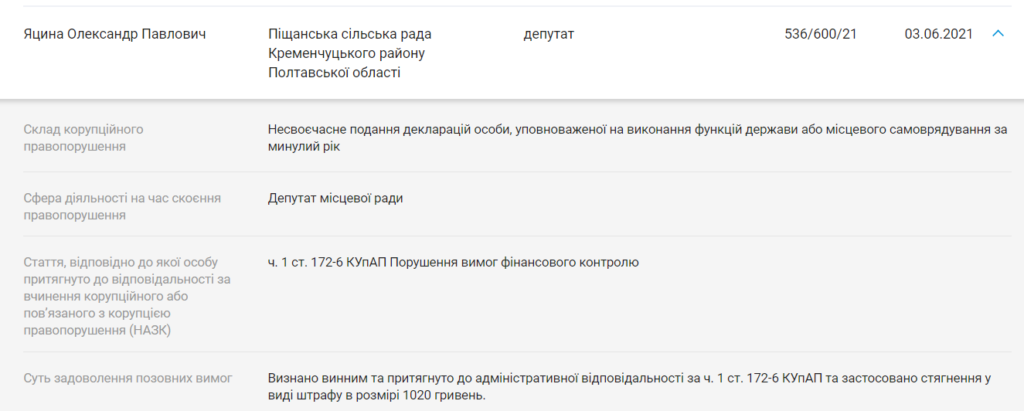
Task: Select the value Депутат місцевої ради
Action: [x=335, y=198]
